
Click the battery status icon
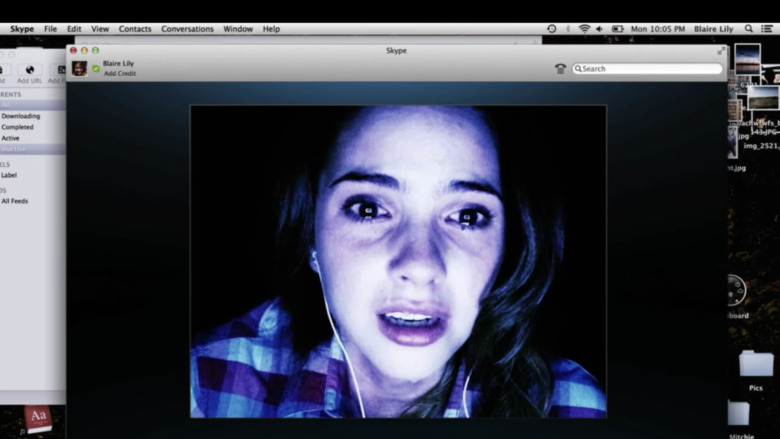pyautogui.click(x=617, y=29)
